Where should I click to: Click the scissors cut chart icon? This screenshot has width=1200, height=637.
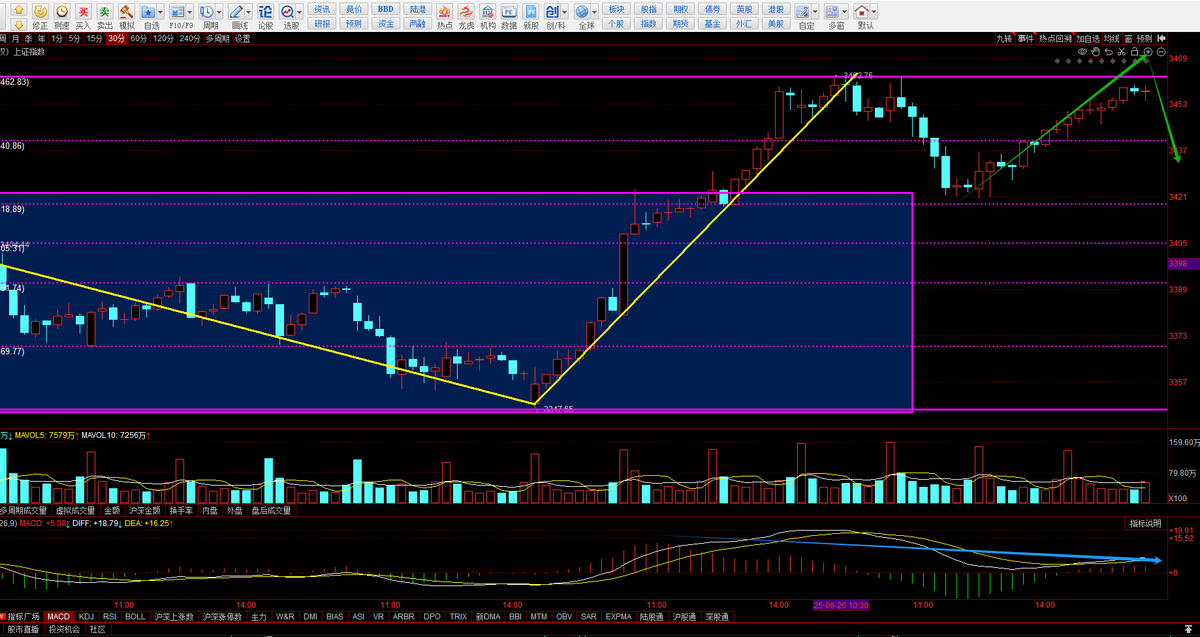point(1122,51)
